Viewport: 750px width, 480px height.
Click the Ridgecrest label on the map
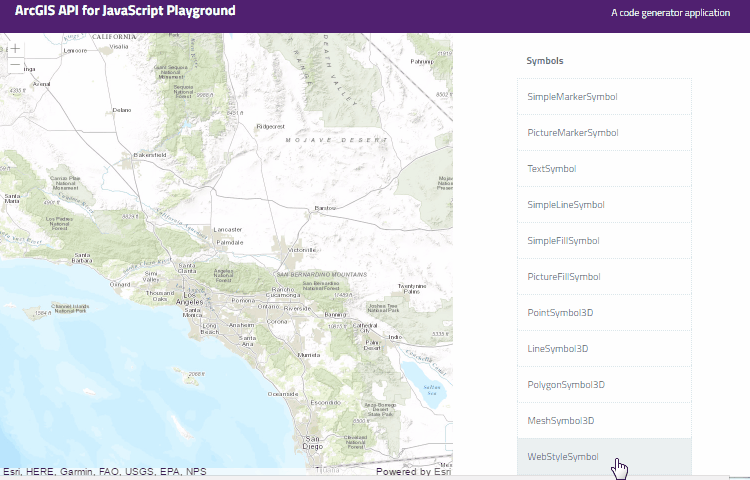coord(271,127)
